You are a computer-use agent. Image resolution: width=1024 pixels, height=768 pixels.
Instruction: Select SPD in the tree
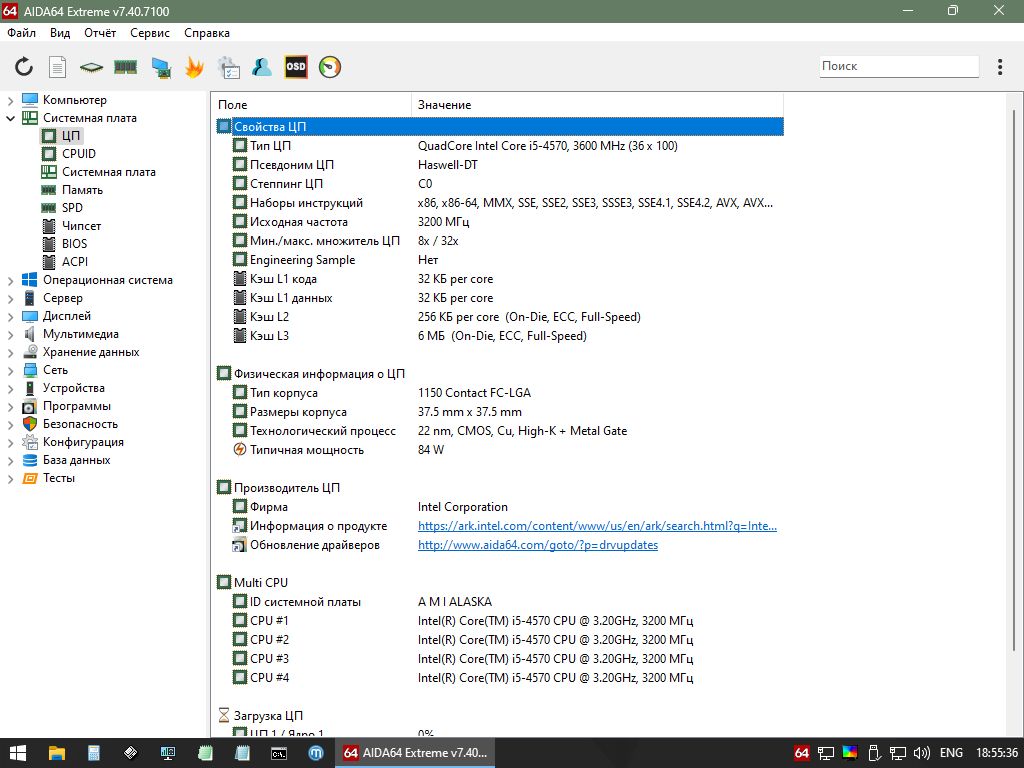point(72,208)
